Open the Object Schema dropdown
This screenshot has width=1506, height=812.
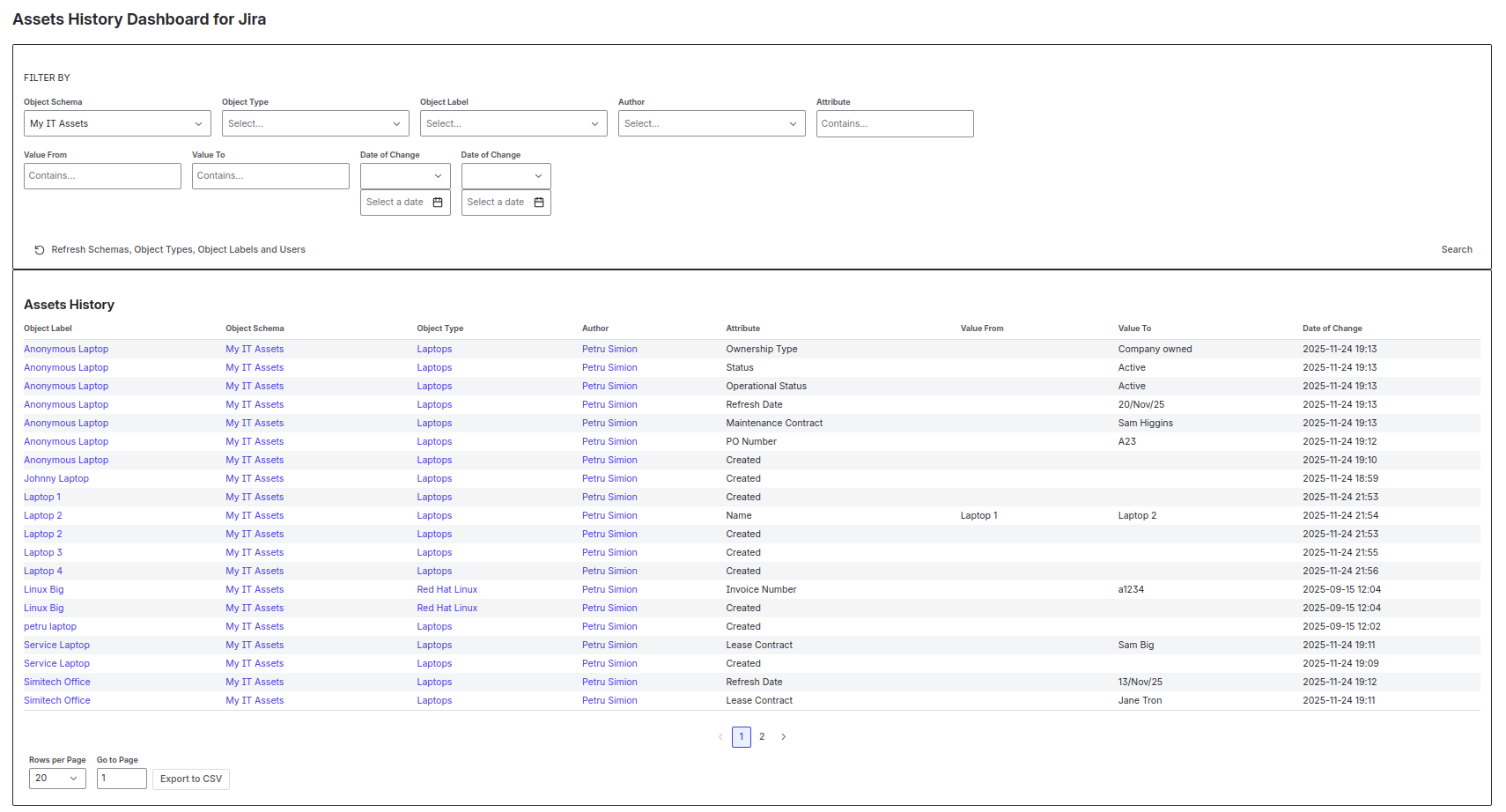pyautogui.click(x=116, y=123)
